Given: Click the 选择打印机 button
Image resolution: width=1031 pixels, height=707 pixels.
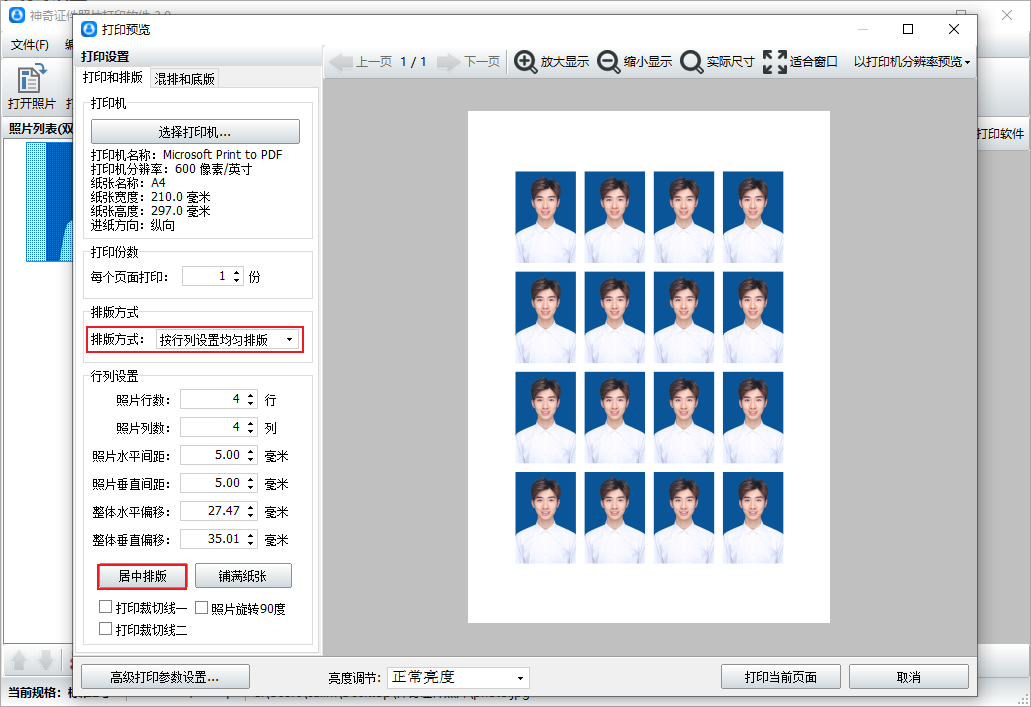Looking at the screenshot, I should (195, 132).
